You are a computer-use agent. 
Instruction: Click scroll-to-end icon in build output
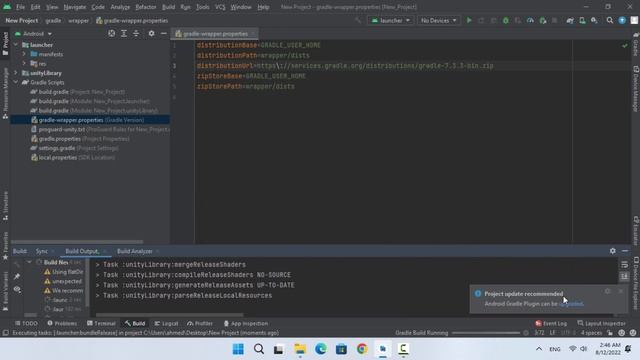(x=624, y=276)
